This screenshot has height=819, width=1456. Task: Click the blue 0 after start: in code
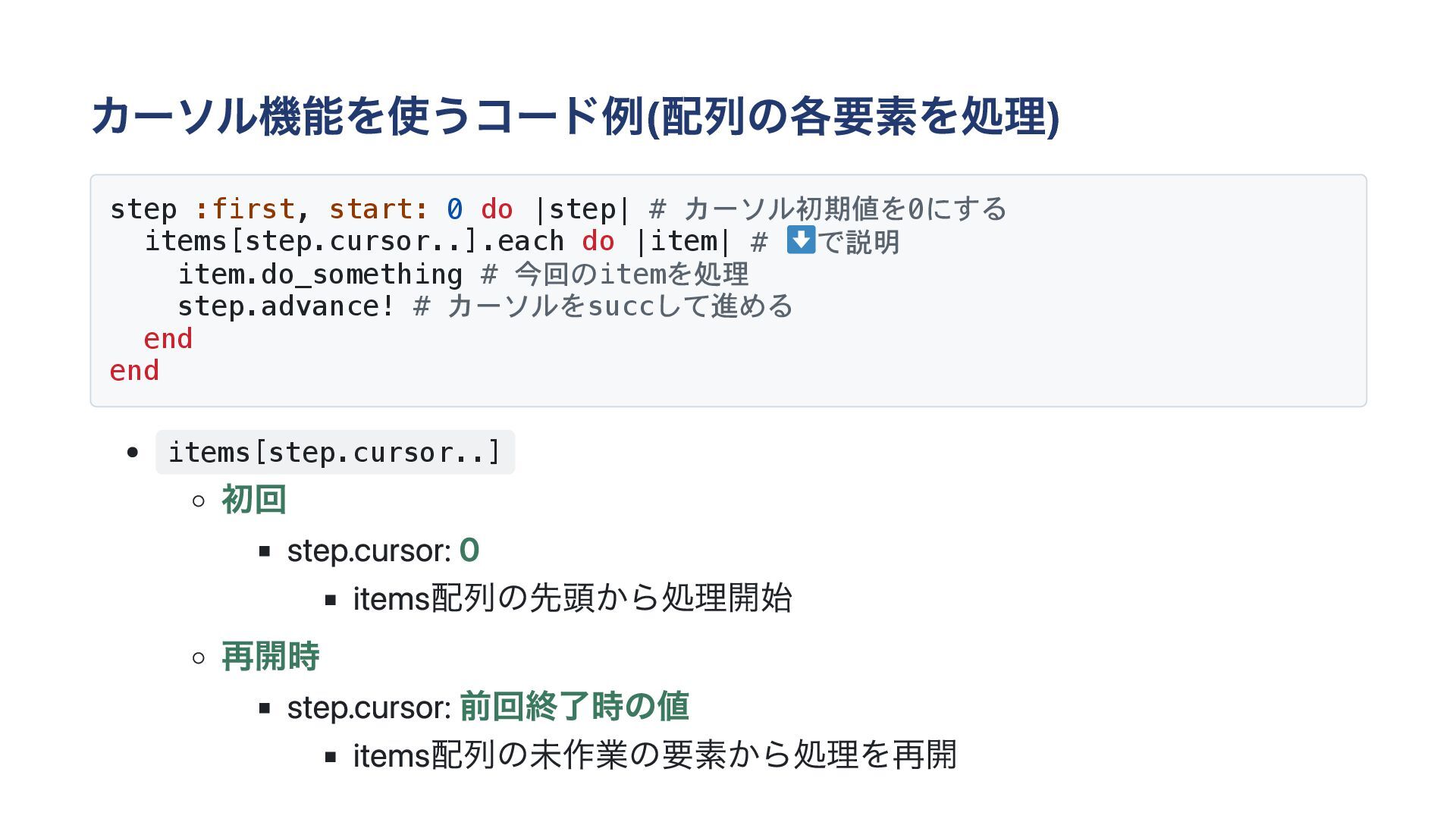pyautogui.click(x=454, y=209)
